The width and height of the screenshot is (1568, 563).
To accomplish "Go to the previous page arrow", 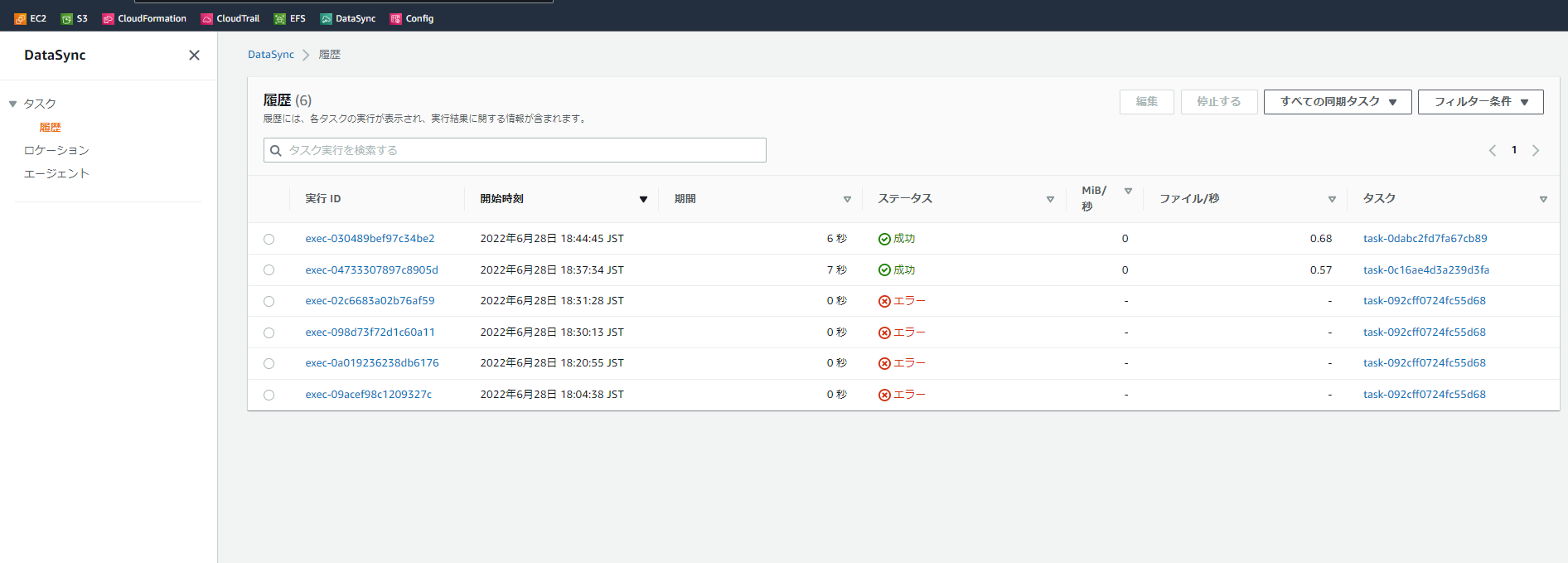I will pyautogui.click(x=1493, y=150).
